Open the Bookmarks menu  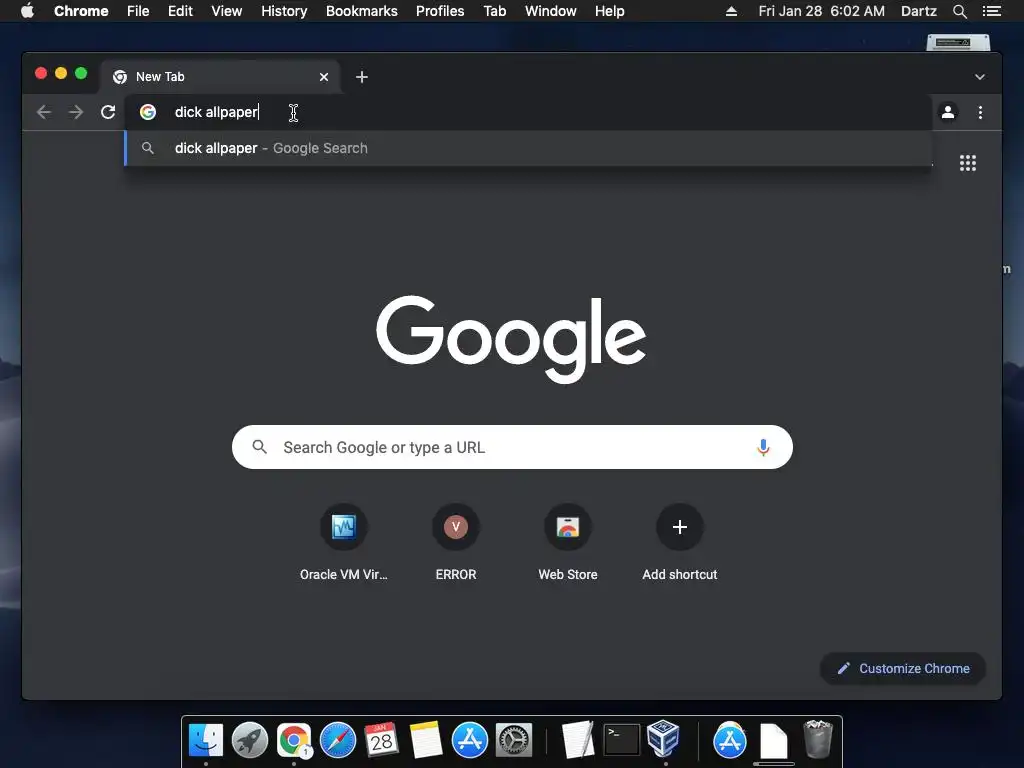coord(362,11)
